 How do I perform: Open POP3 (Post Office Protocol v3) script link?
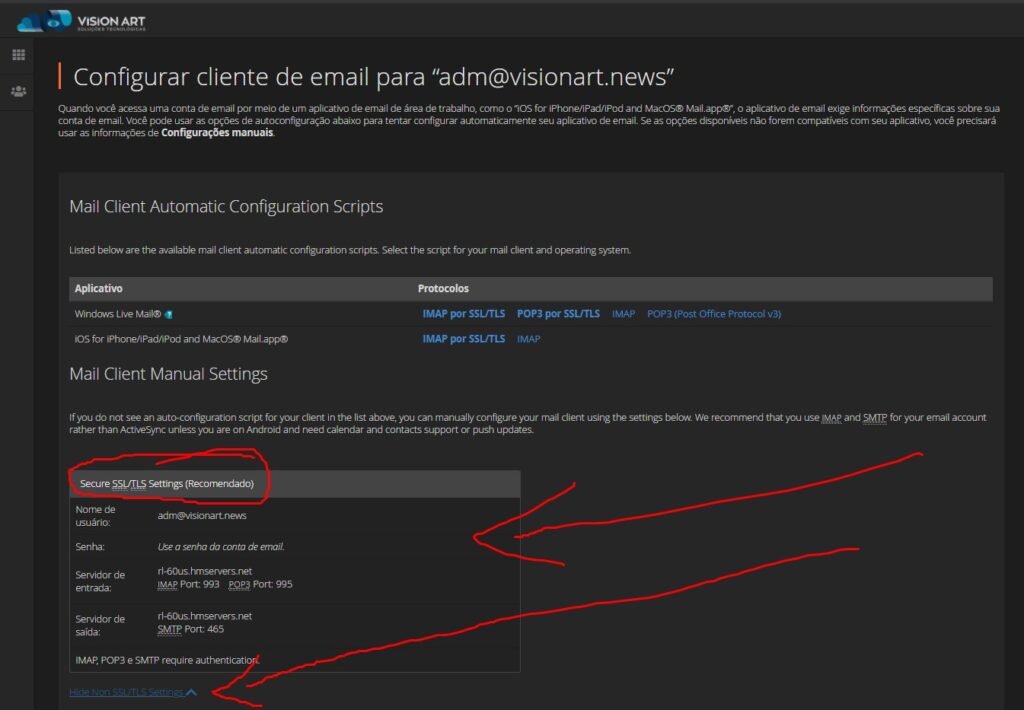pos(714,314)
